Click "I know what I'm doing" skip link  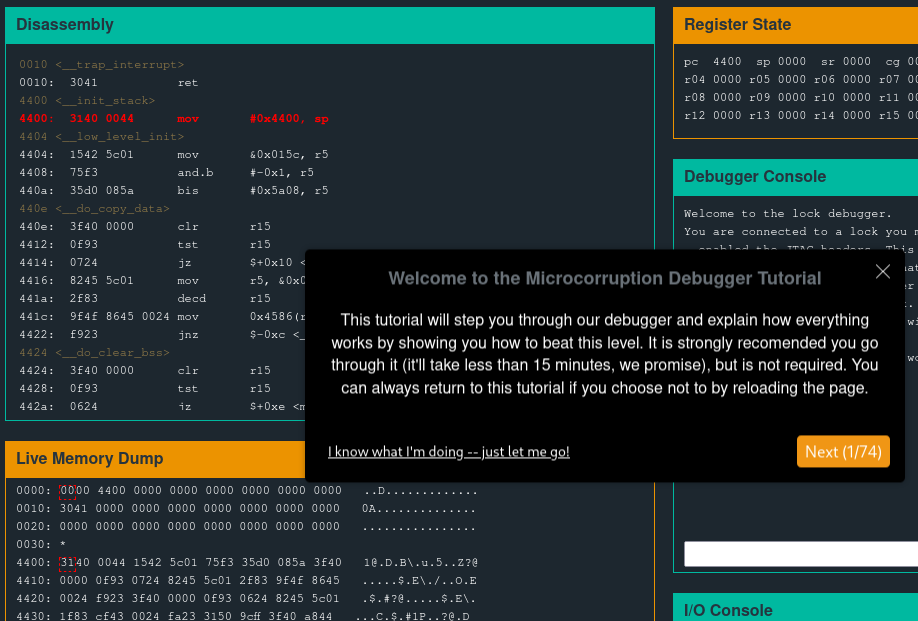(448, 452)
